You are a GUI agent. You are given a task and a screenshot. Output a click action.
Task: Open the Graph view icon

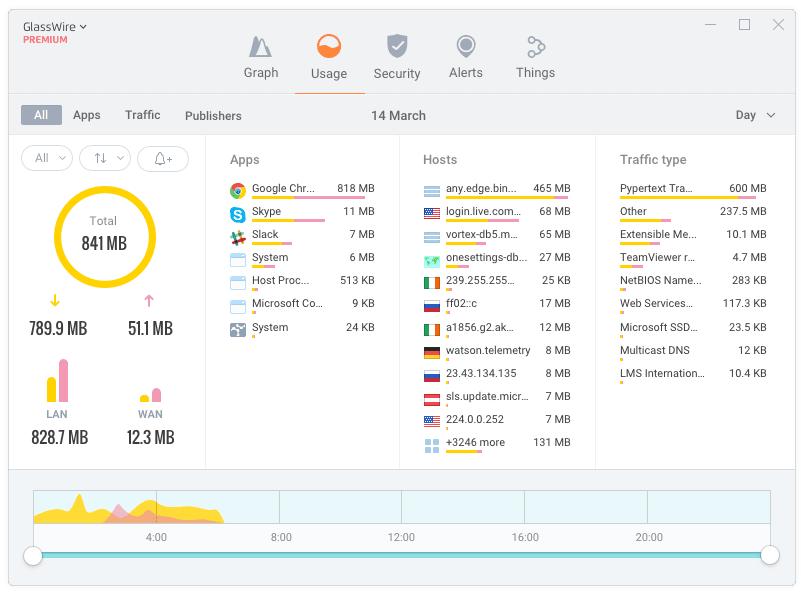click(260, 47)
